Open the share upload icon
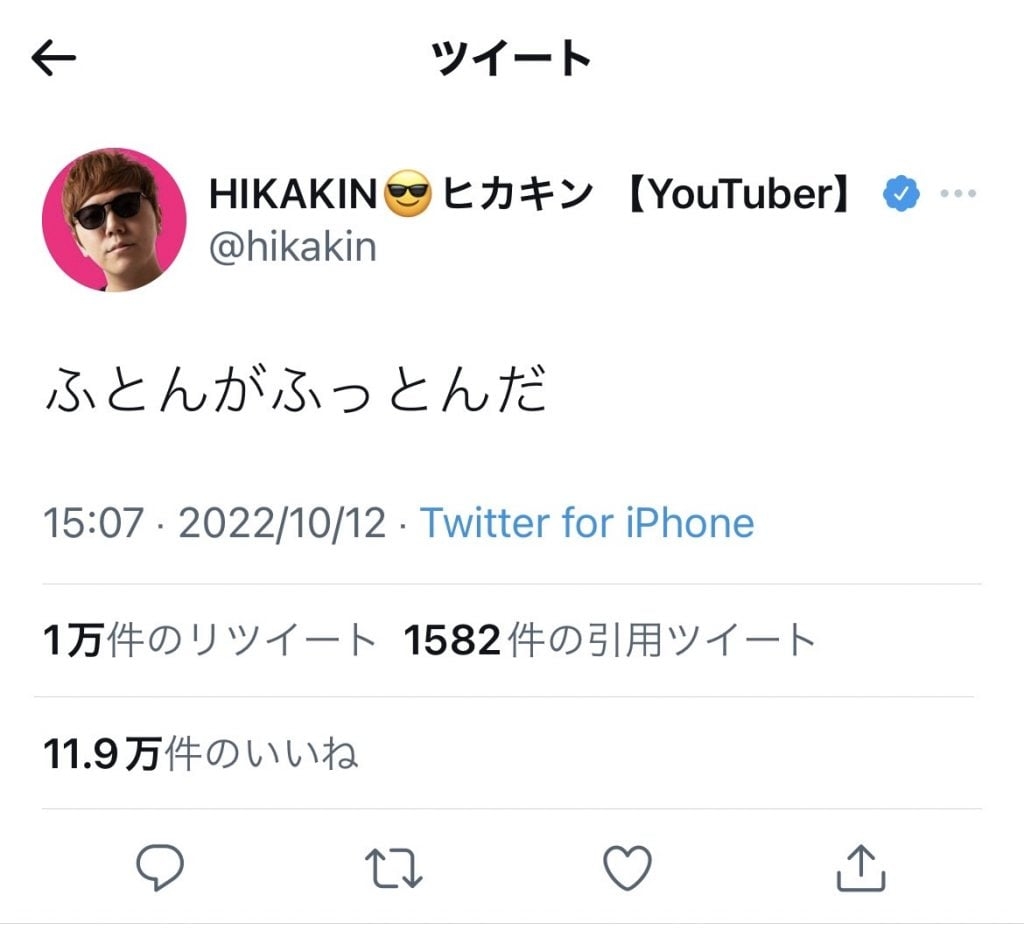This screenshot has width=1024, height=930. point(861,868)
